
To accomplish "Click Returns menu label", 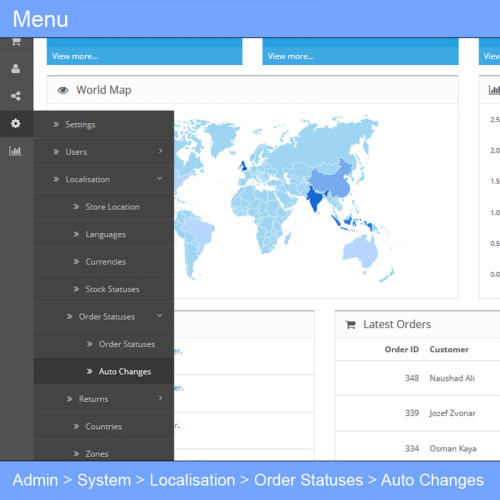I will click(93, 399).
